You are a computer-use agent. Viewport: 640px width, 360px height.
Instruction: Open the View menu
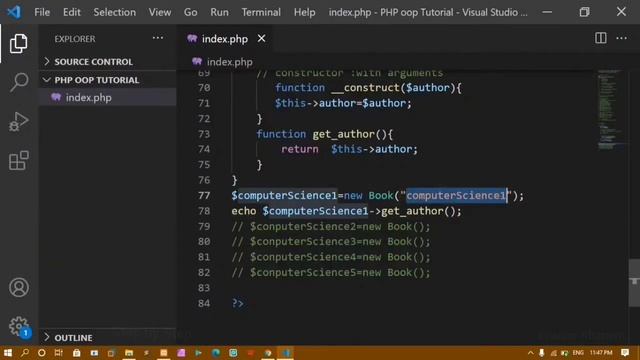point(160,12)
